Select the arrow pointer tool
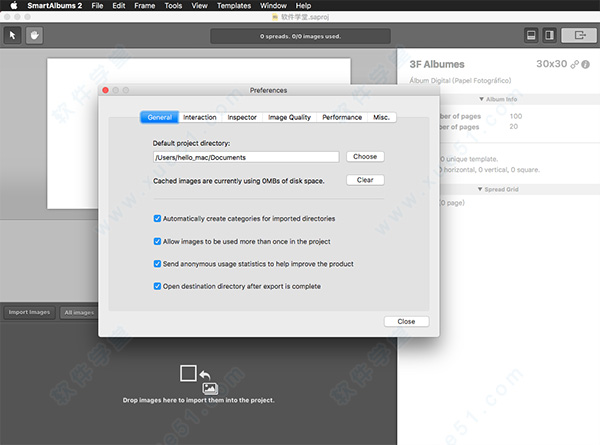The width and height of the screenshot is (600, 445). (x=12, y=36)
